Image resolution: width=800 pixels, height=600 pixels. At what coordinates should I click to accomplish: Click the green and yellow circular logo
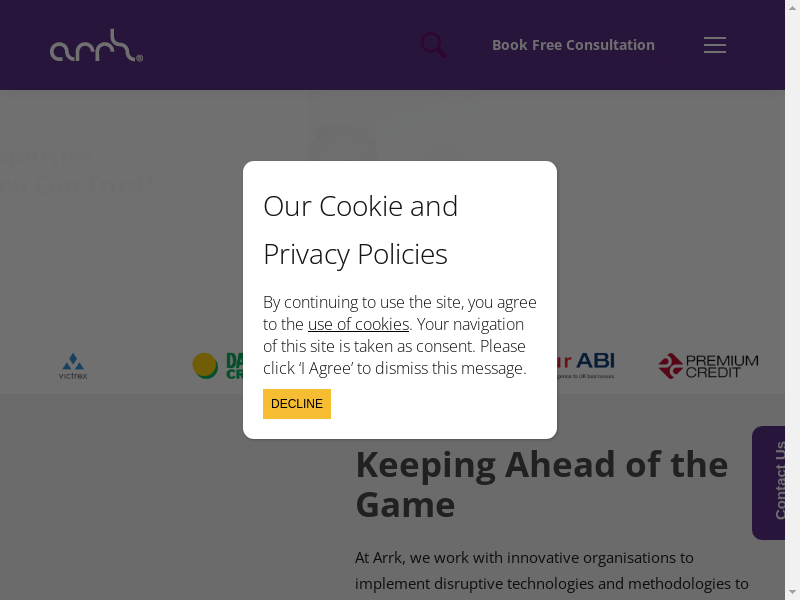pyautogui.click(x=206, y=365)
